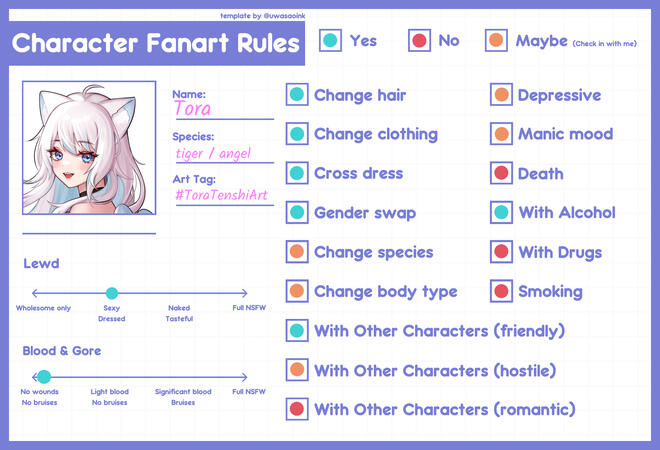Click the Blood & Gore slider handle
This screenshot has height=450, width=660.
tap(43, 377)
